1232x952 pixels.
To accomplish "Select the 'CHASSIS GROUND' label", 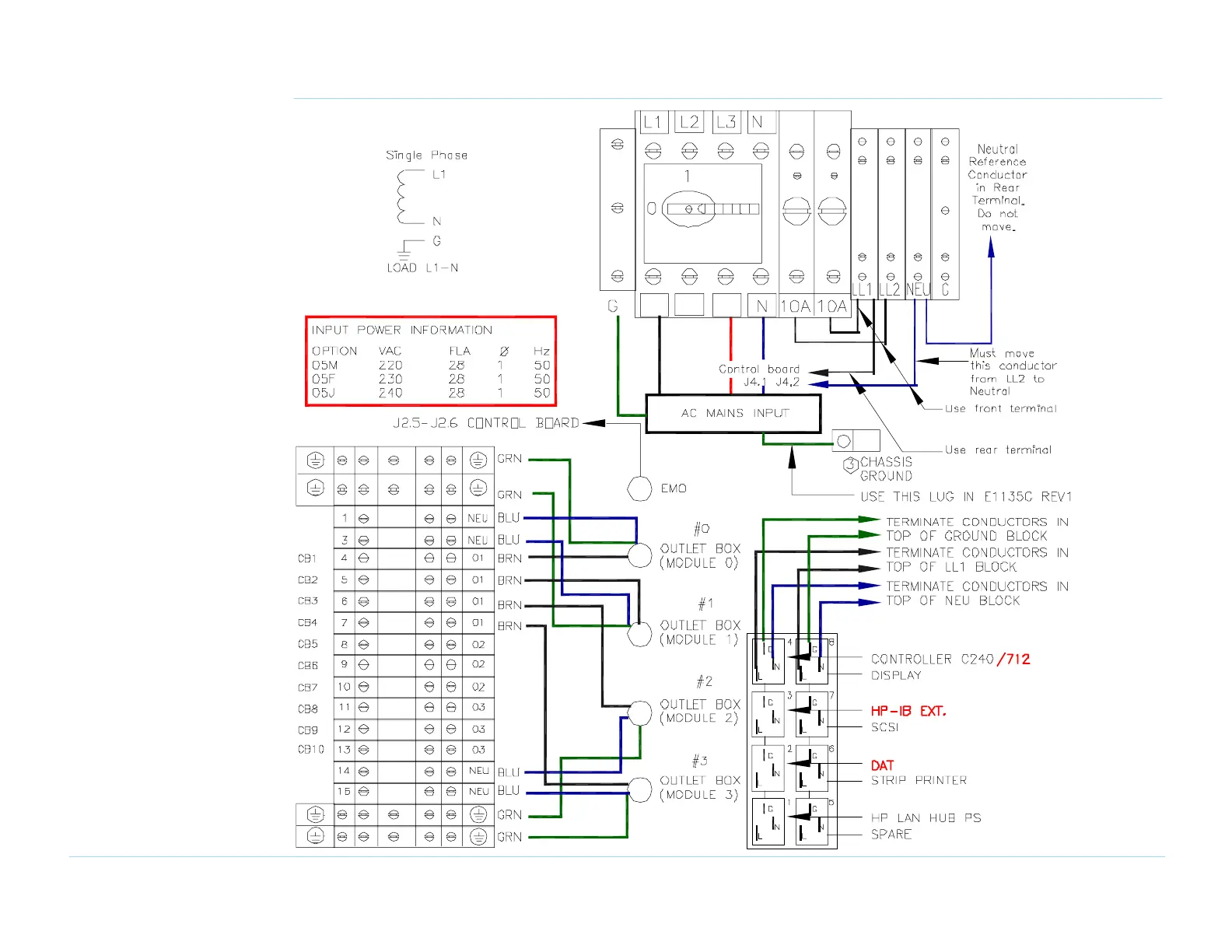I will [886, 469].
